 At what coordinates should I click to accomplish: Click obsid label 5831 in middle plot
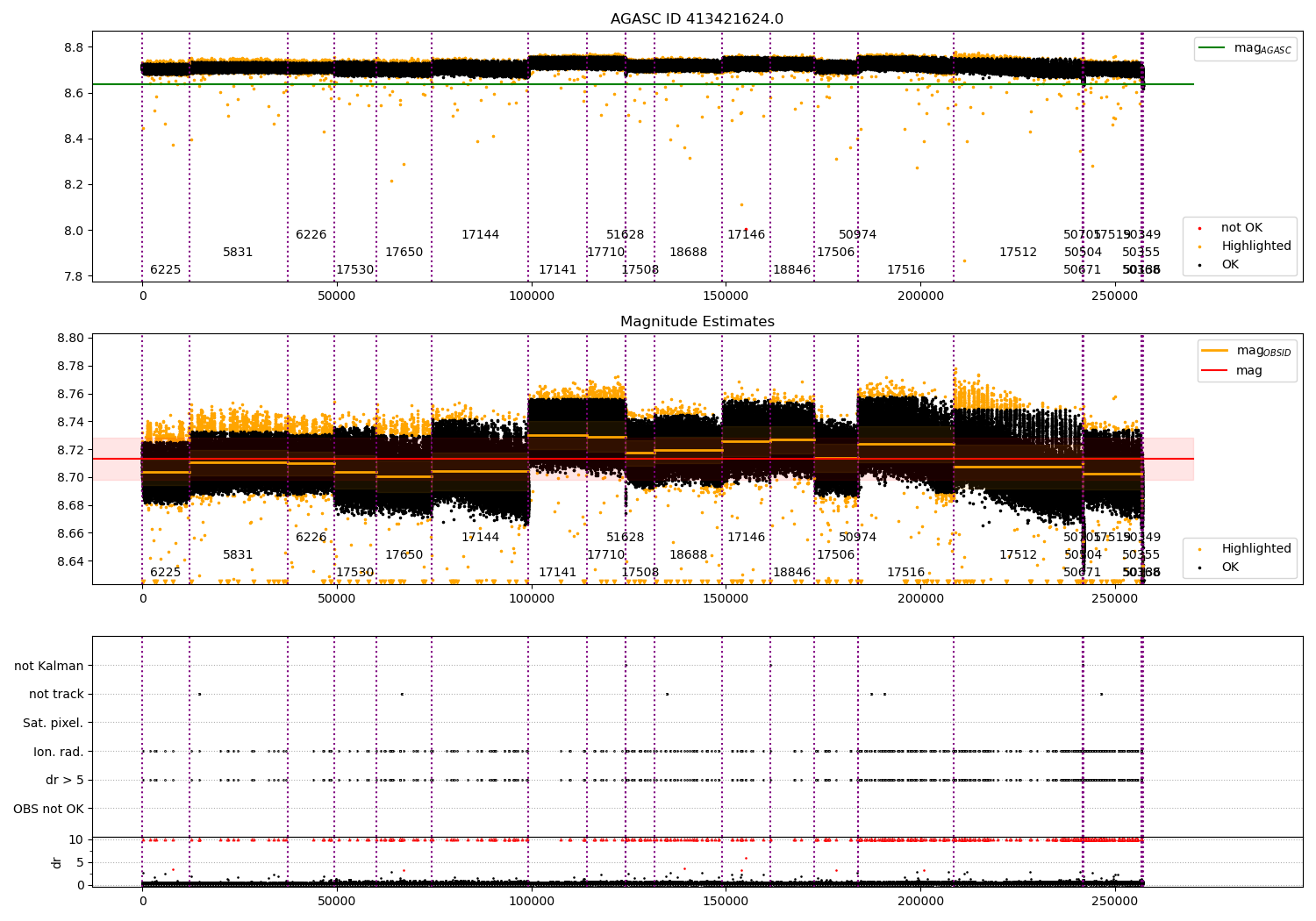click(x=238, y=555)
